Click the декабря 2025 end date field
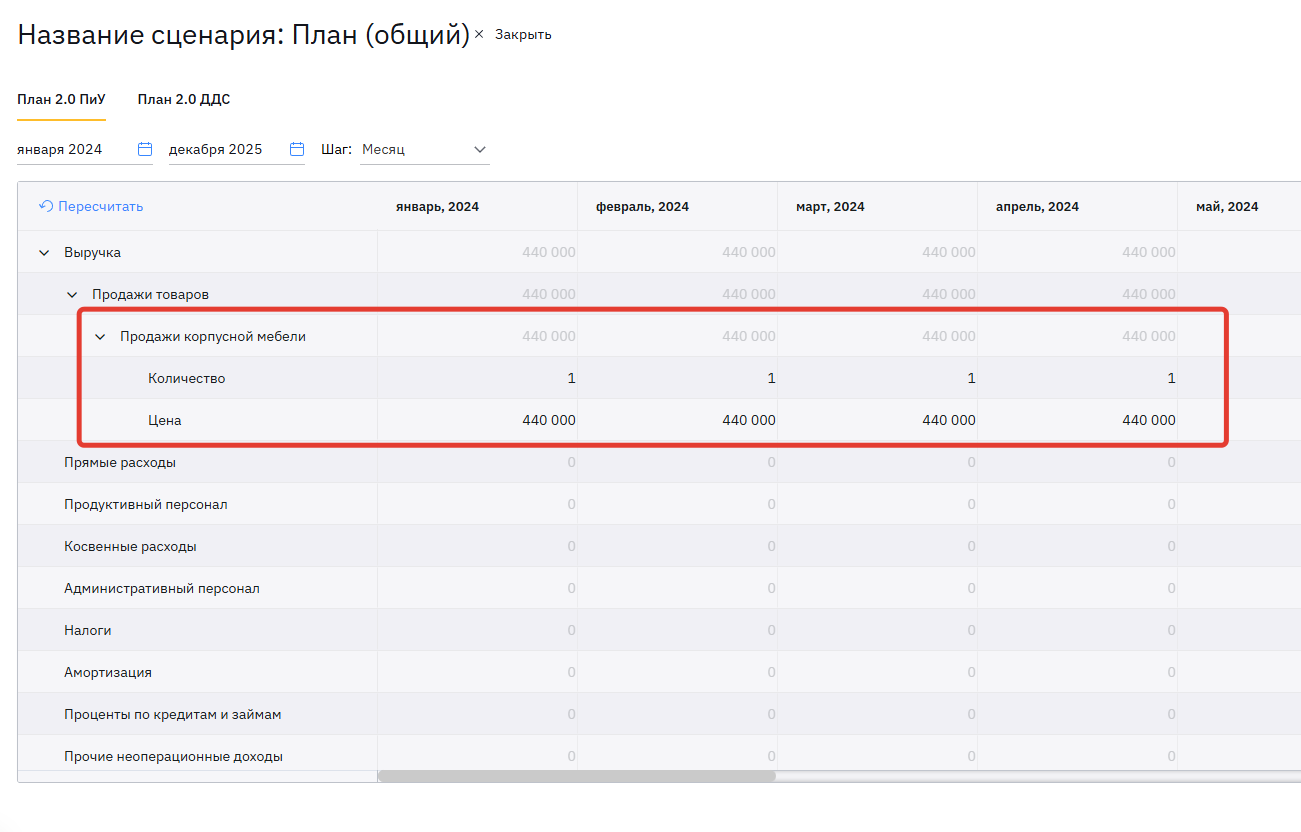Screen dimensions: 1301x832 point(222,149)
